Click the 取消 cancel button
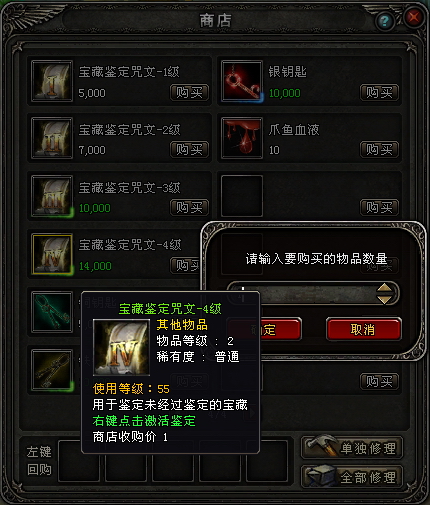430x505 pixels. pos(364,330)
